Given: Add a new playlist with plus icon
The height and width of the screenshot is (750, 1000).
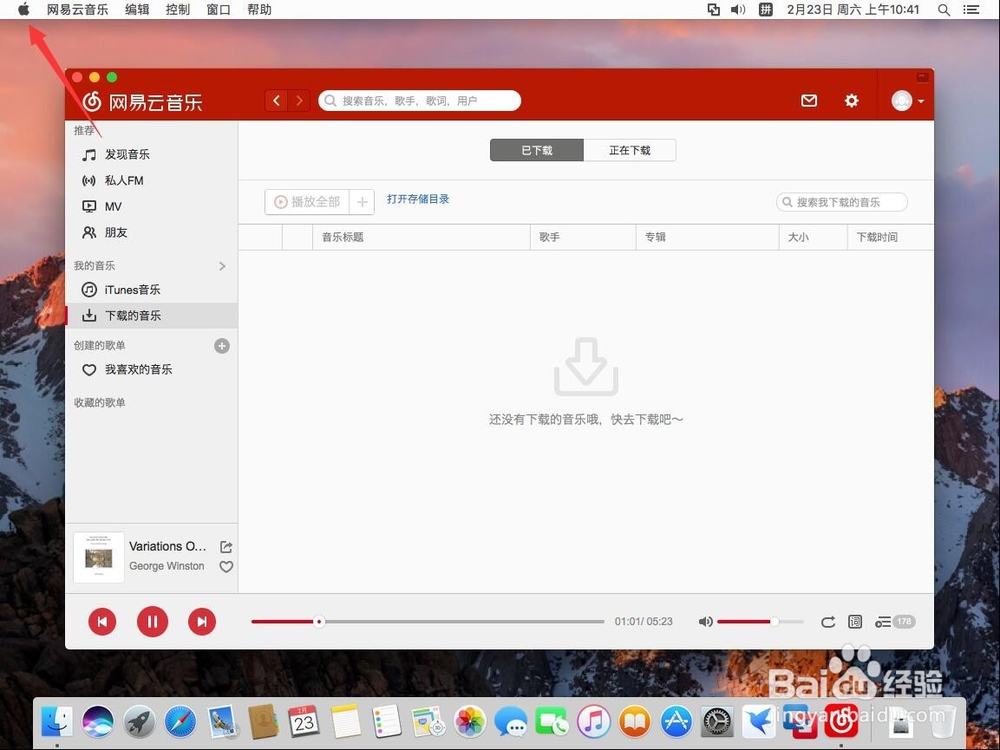Looking at the screenshot, I should tap(222, 346).
